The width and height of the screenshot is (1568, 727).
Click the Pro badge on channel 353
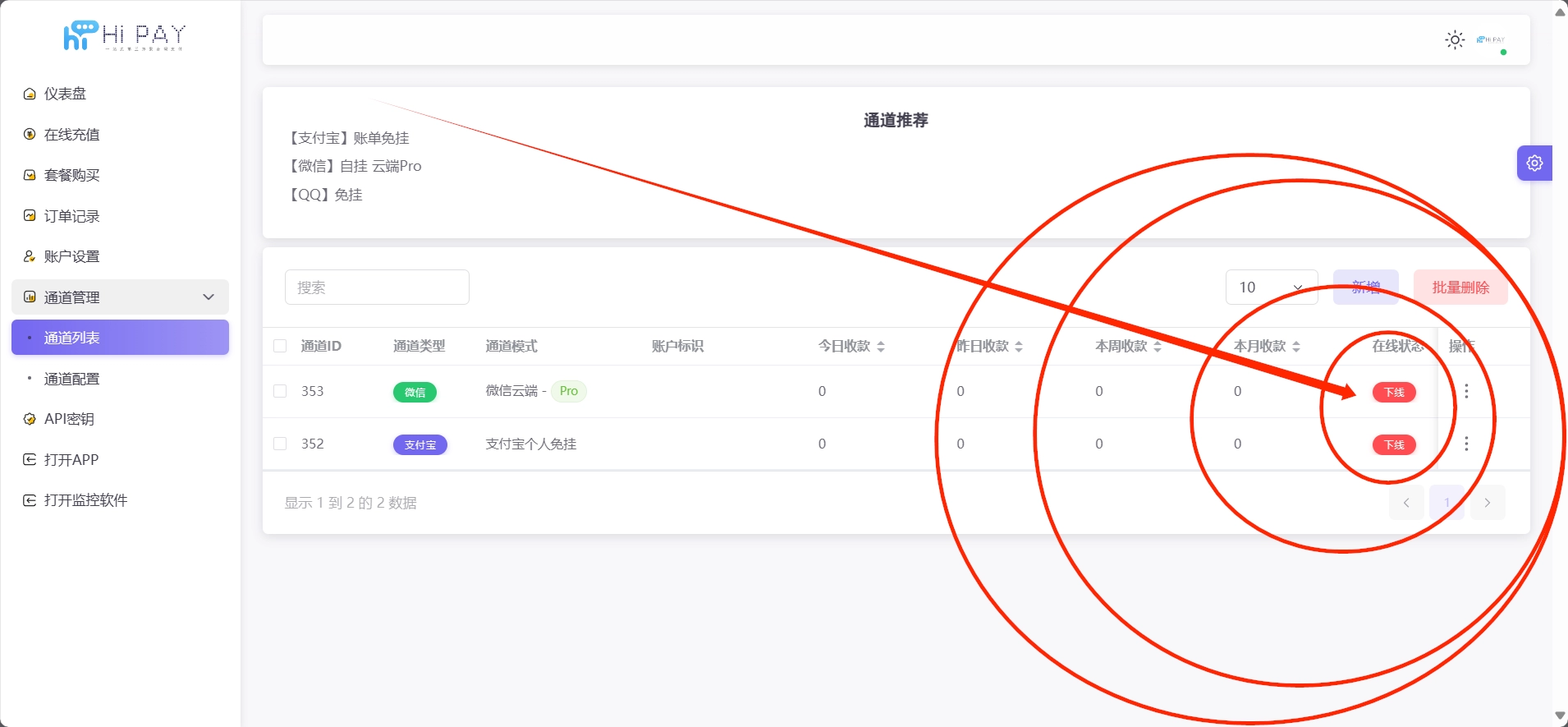coord(568,391)
